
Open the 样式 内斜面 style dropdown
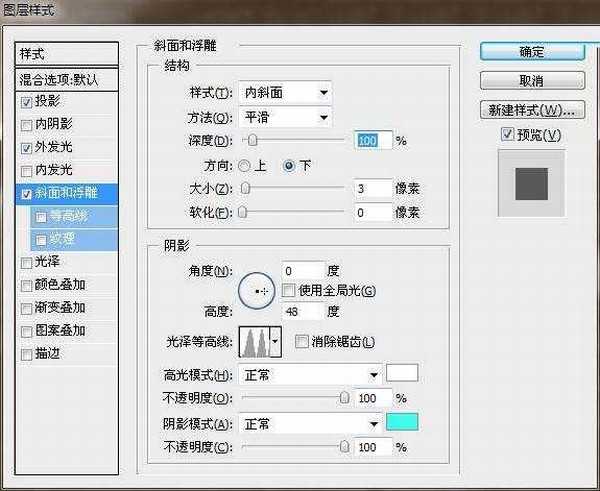pyautogui.click(x=285, y=93)
